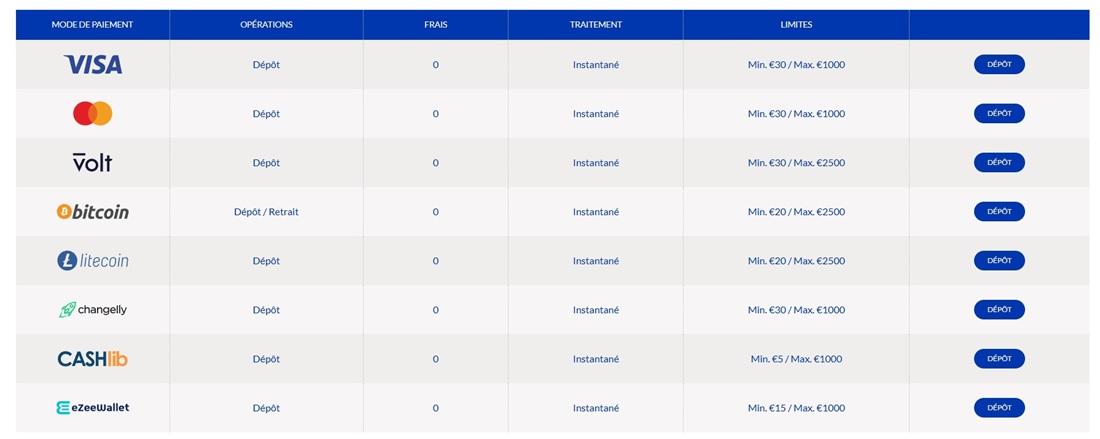This screenshot has height=439, width=1100.
Task: Start a Bitcoin deposit with Dépôt button
Action: point(999,211)
